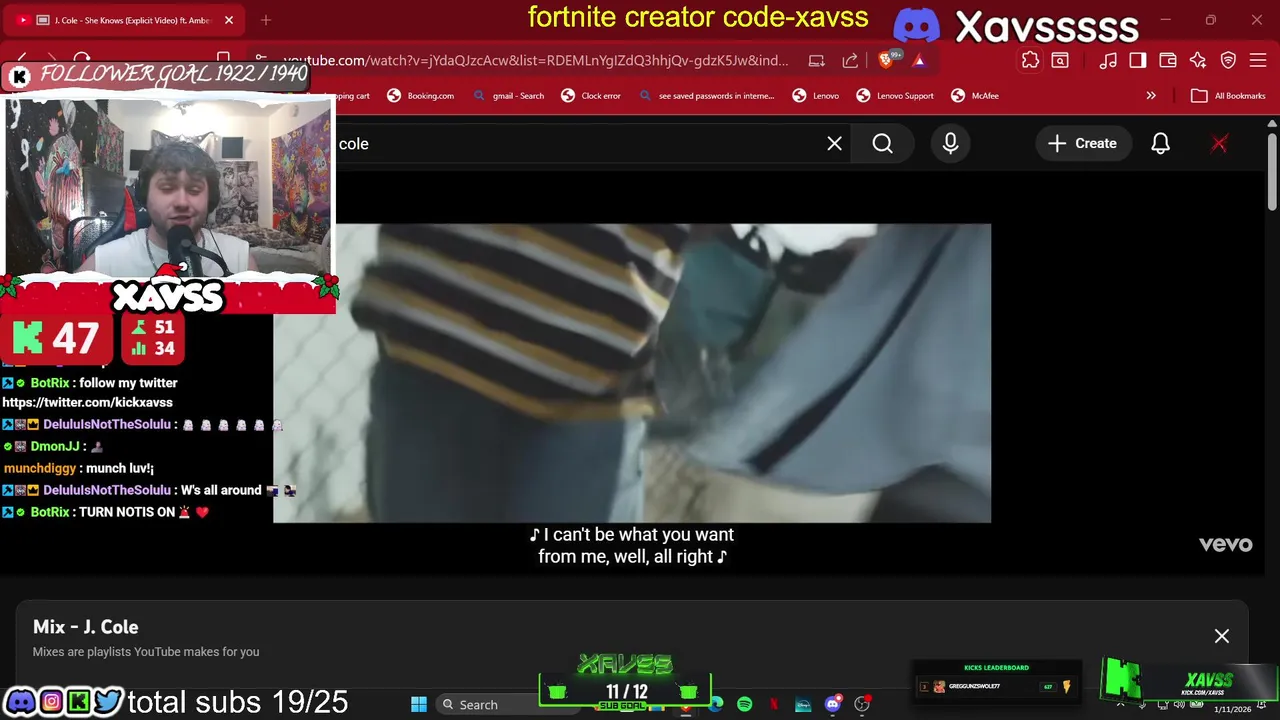
Task: Open Netflix from the taskbar
Action: tap(774, 704)
